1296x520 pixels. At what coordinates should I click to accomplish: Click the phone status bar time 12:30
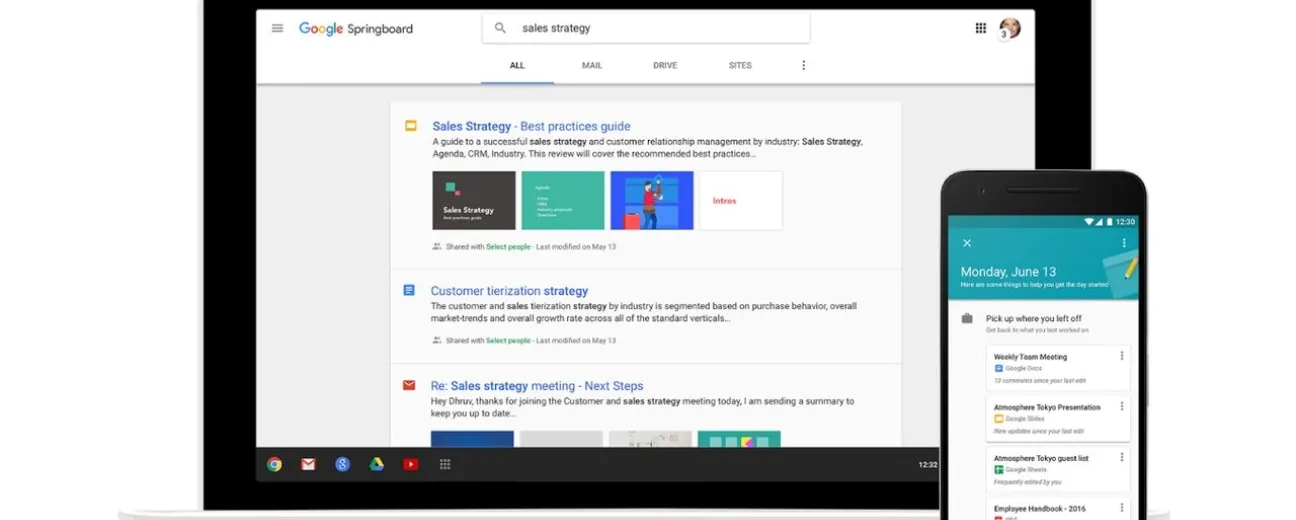pos(1125,221)
